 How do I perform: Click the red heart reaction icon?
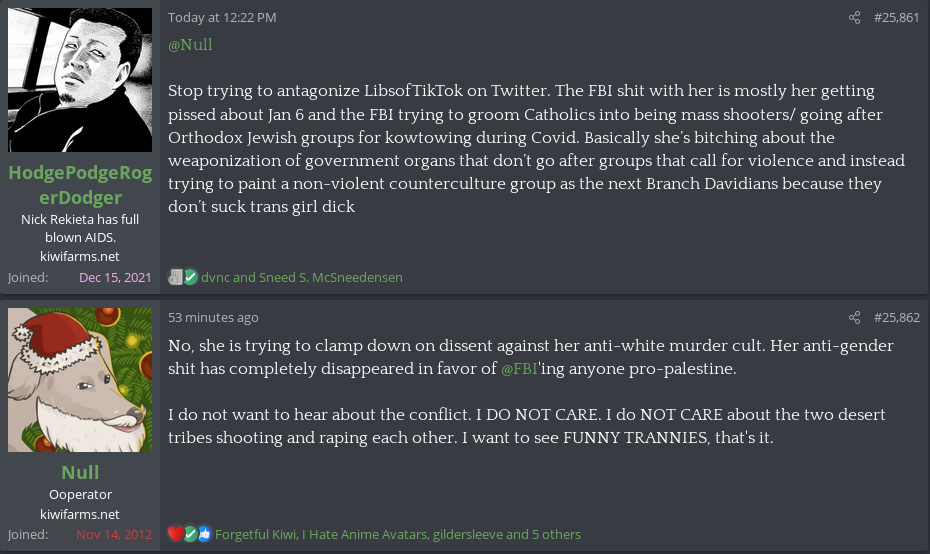pos(175,534)
